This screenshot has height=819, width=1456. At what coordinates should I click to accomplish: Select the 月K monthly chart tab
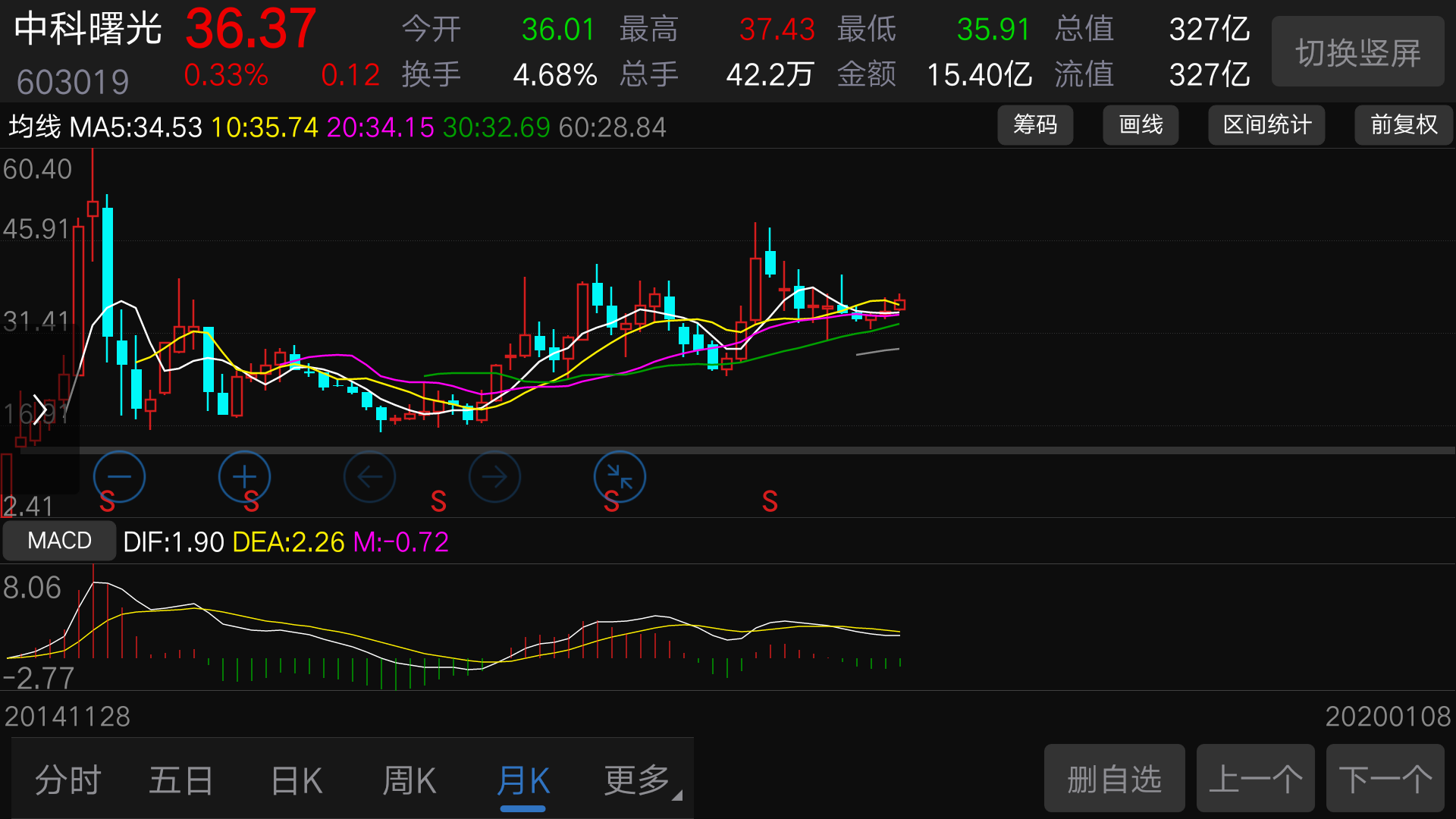tap(523, 780)
